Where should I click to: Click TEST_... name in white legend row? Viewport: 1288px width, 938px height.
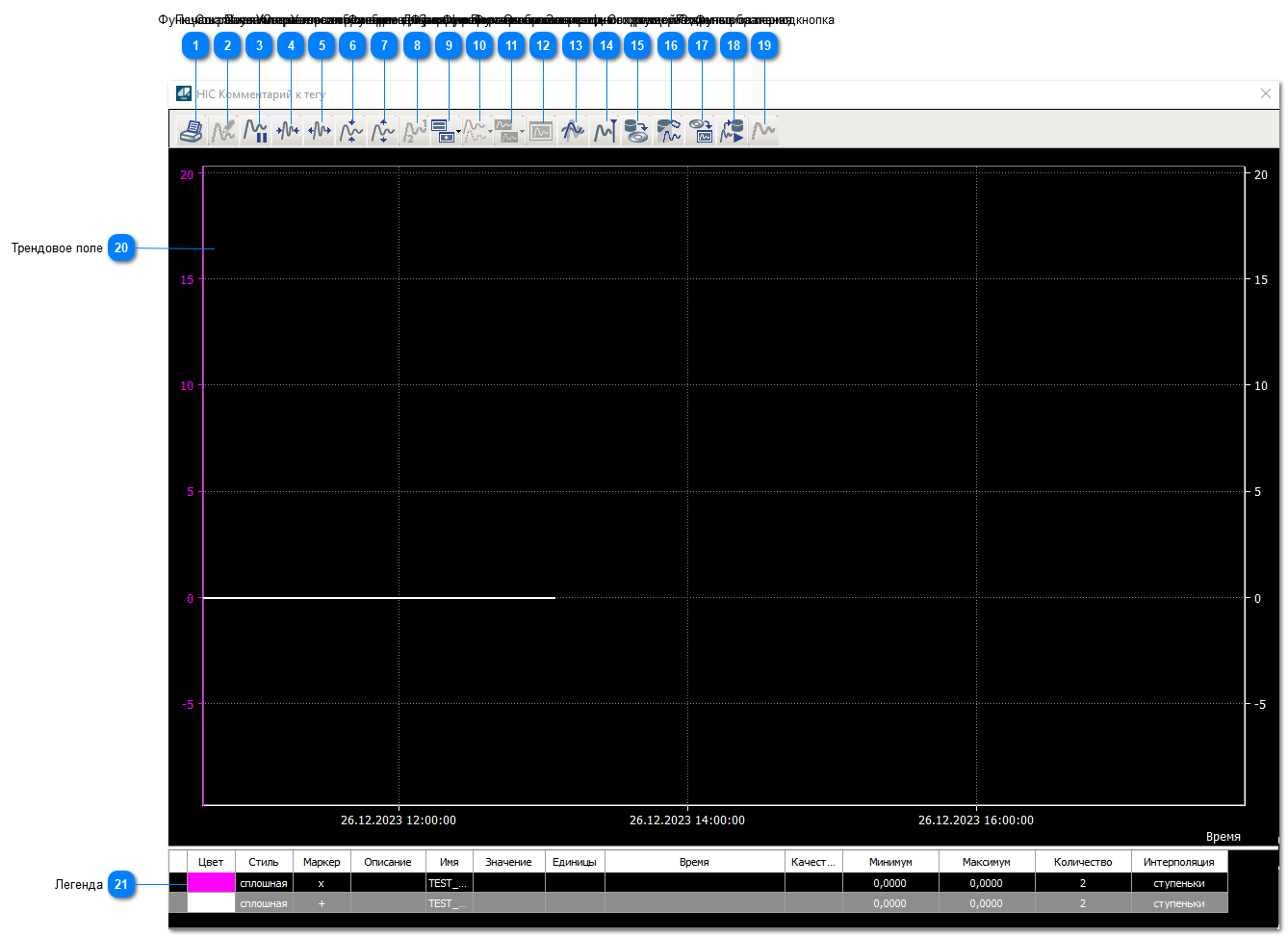449,903
